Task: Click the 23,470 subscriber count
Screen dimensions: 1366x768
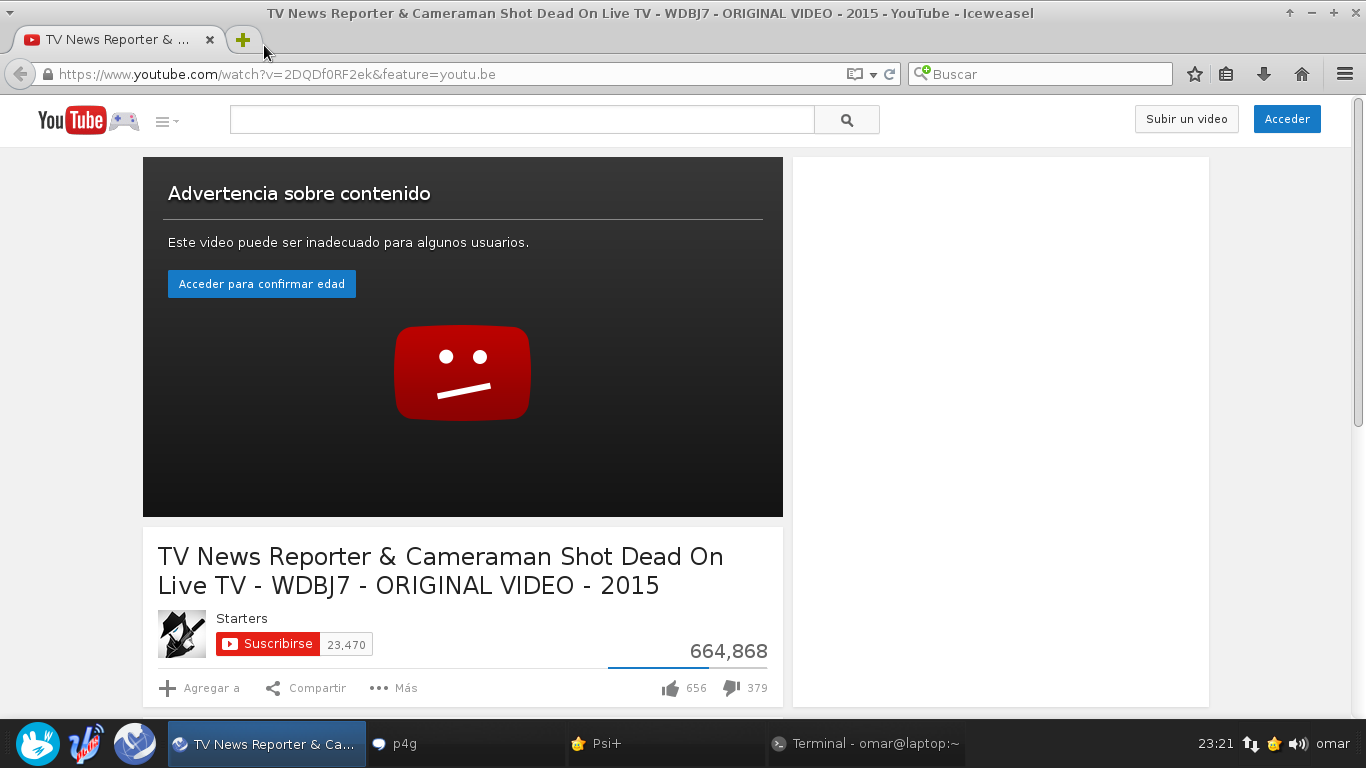Action: pos(346,645)
